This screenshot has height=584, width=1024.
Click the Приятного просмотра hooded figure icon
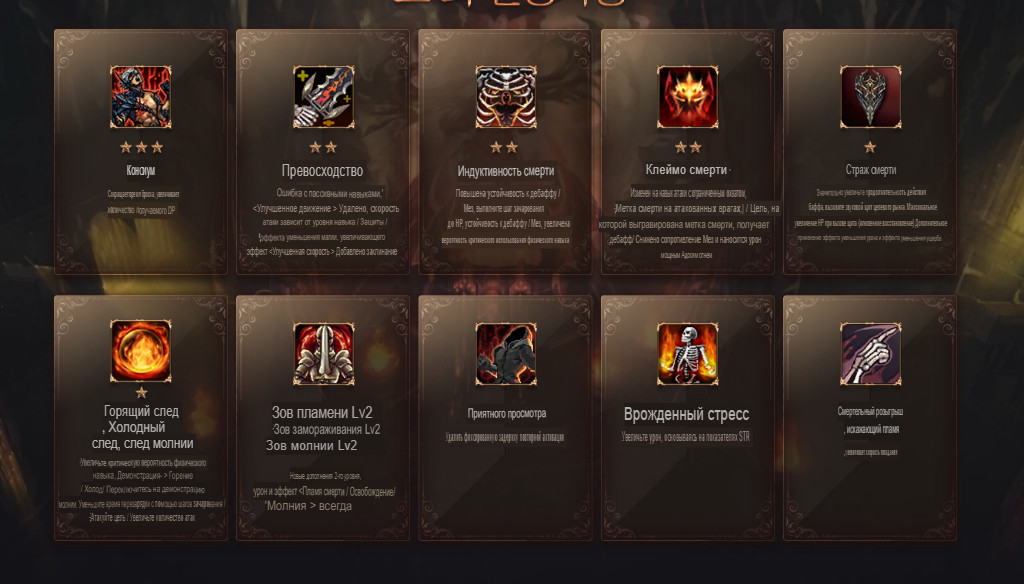click(x=505, y=353)
